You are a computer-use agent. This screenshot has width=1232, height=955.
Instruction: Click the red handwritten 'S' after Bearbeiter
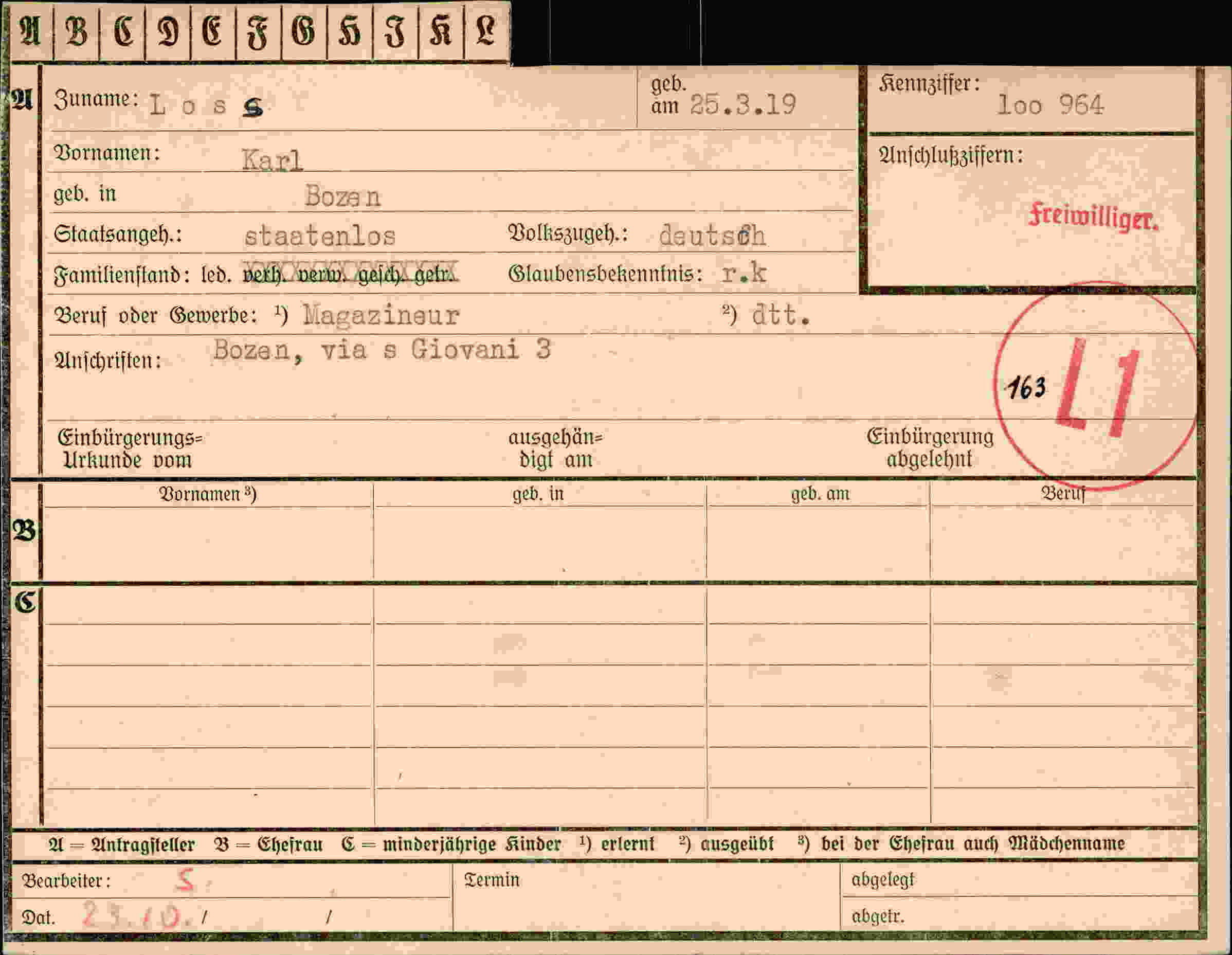(186, 880)
